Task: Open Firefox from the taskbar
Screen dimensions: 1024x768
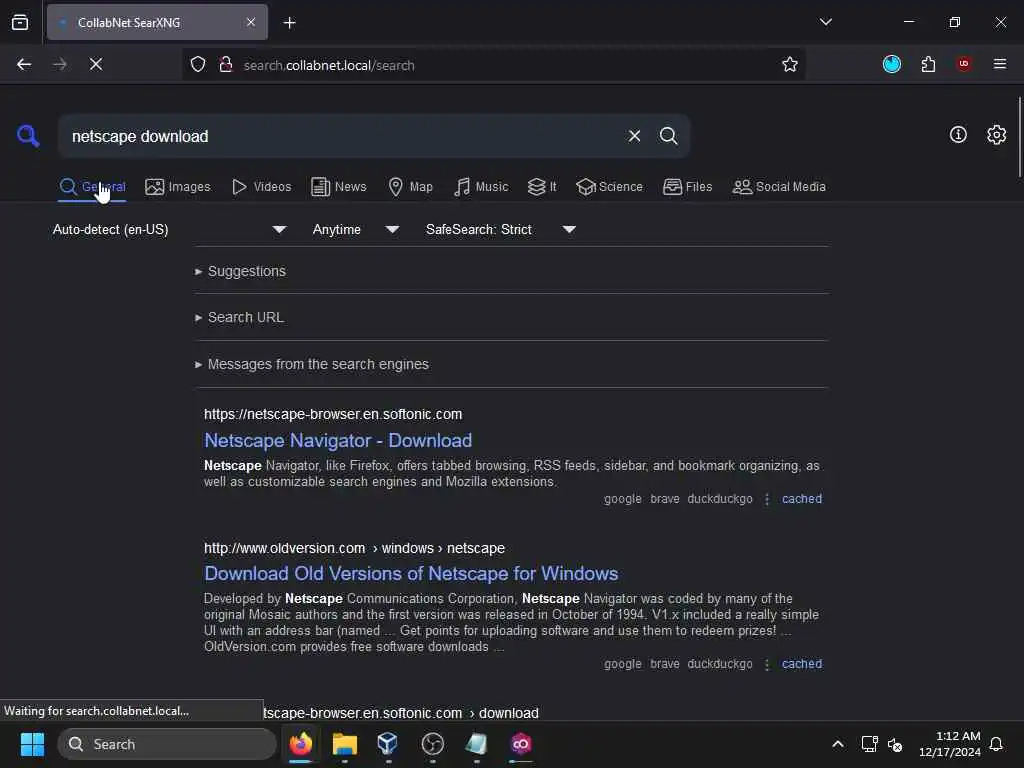Action: pos(301,744)
